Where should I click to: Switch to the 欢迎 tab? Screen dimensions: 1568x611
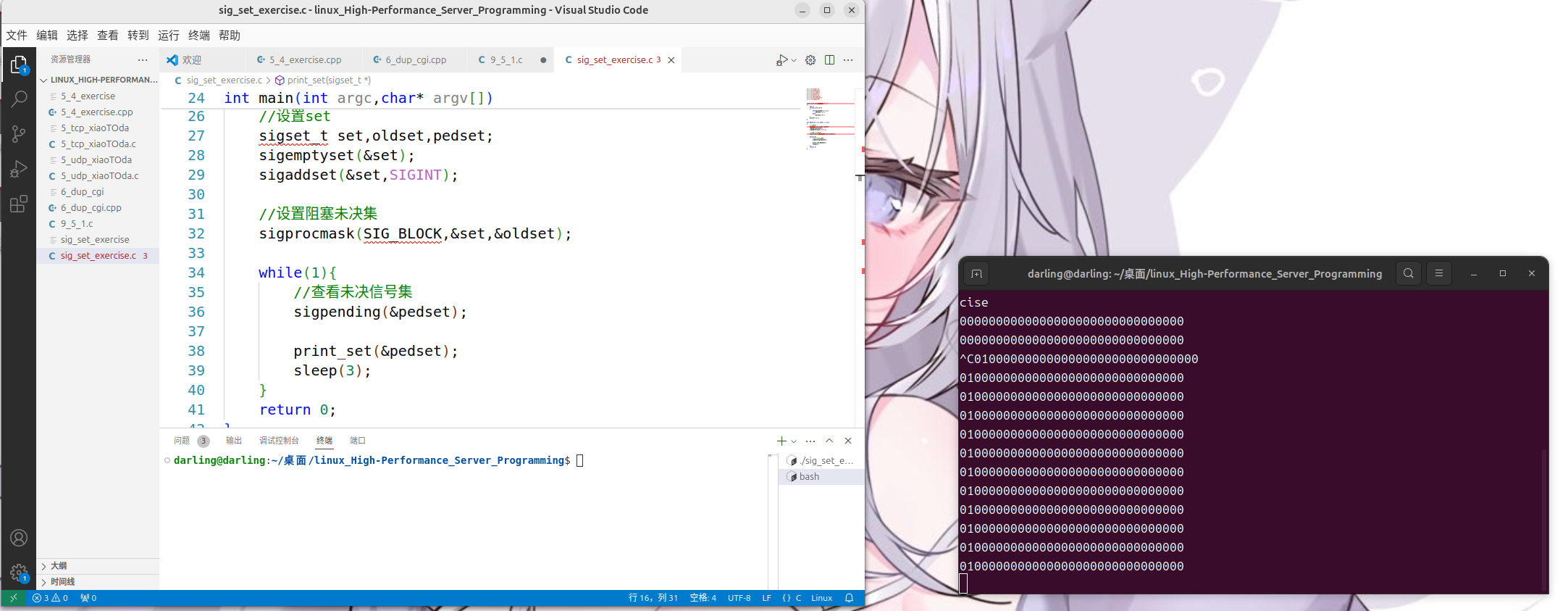(x=203, y=60)
